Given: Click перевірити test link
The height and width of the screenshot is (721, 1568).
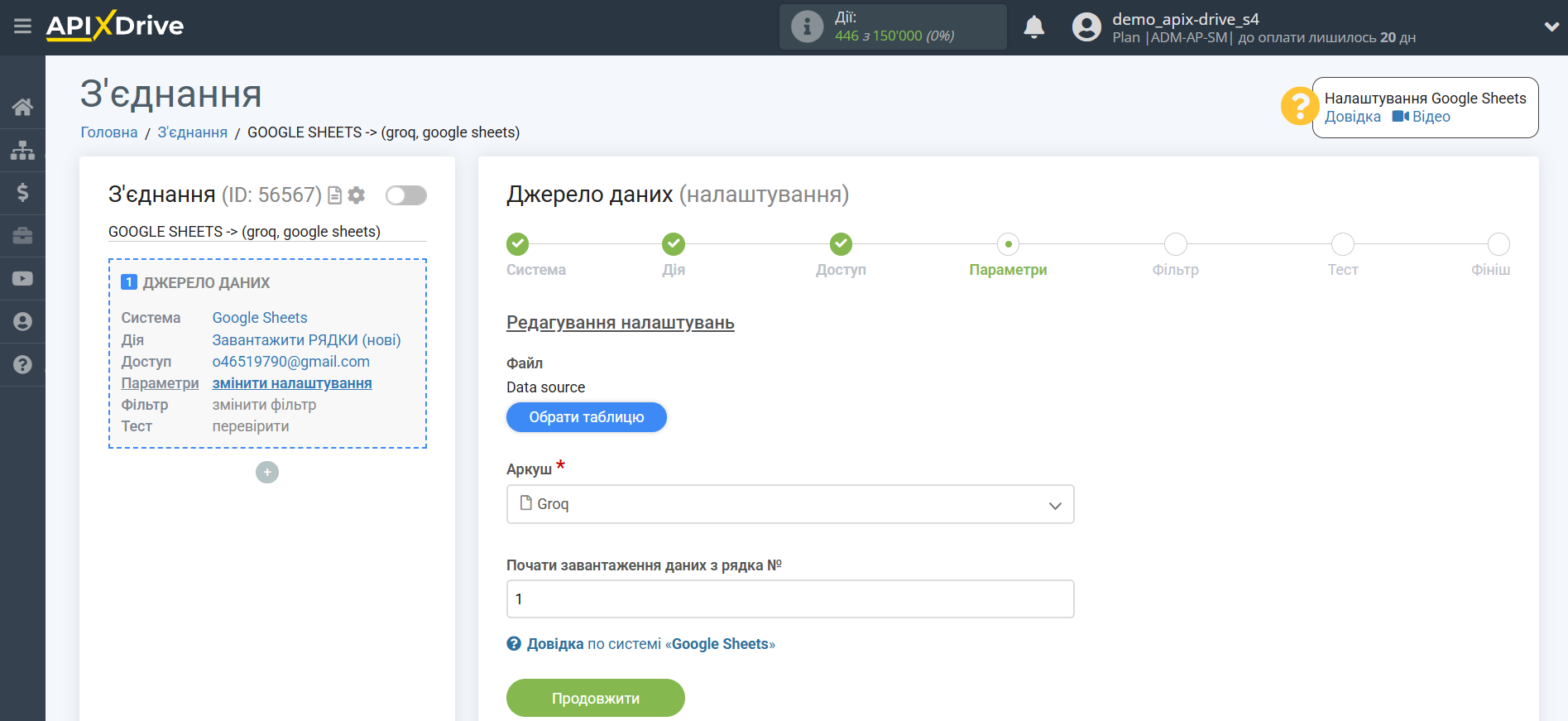Looking at the screenshot, I should [x=251, y=426].
